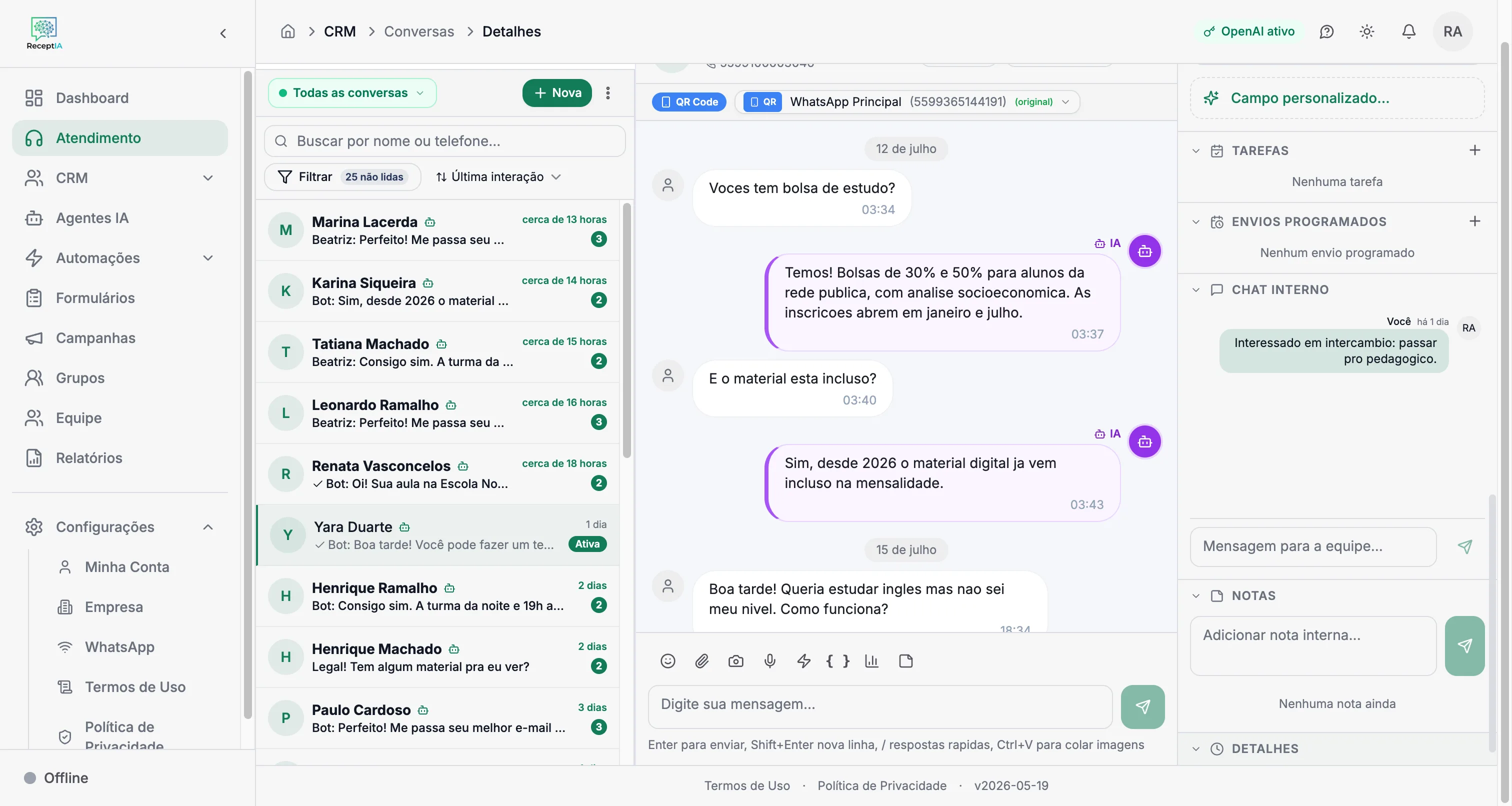The image size is (1512, 806).
Task: Open conversation list three-dot options menu
Action: [608, 93]
